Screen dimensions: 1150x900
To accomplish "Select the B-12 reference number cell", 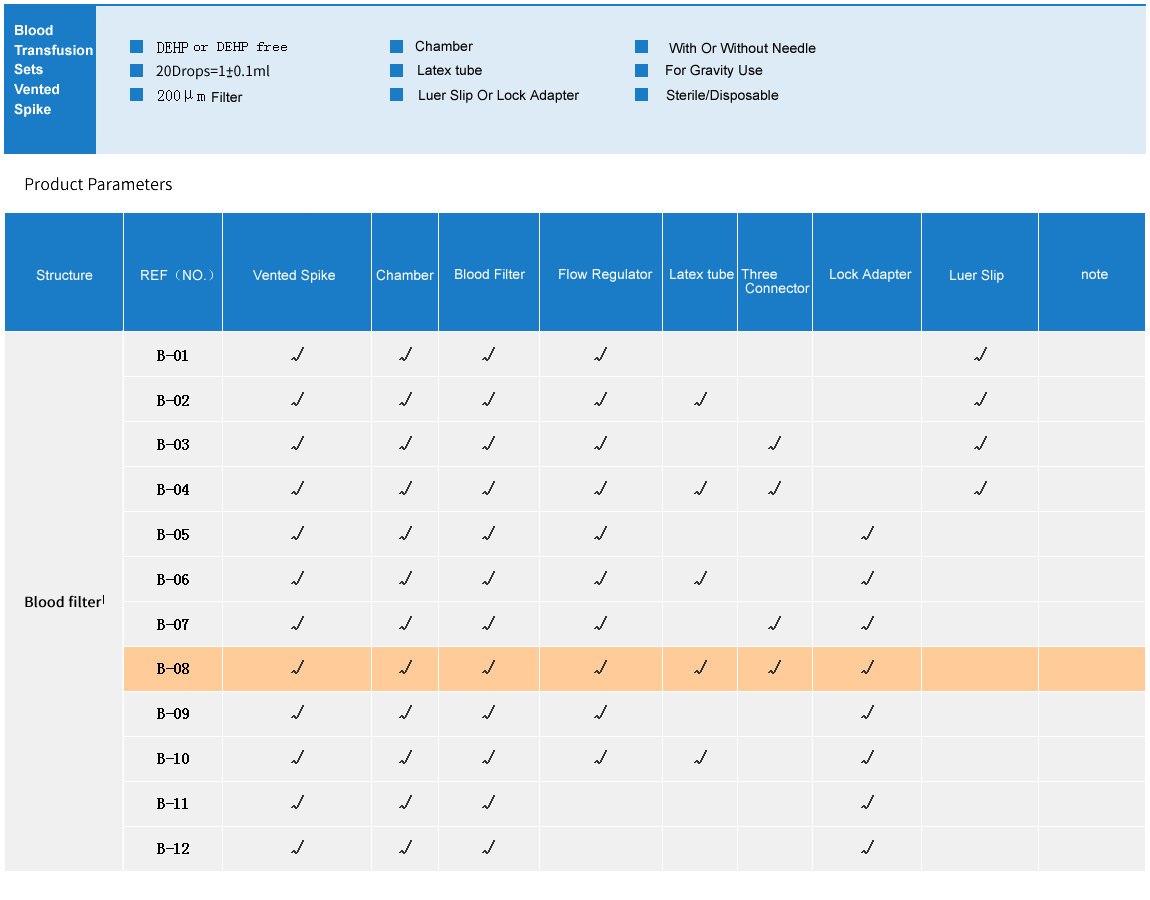I will pos(173,849).
